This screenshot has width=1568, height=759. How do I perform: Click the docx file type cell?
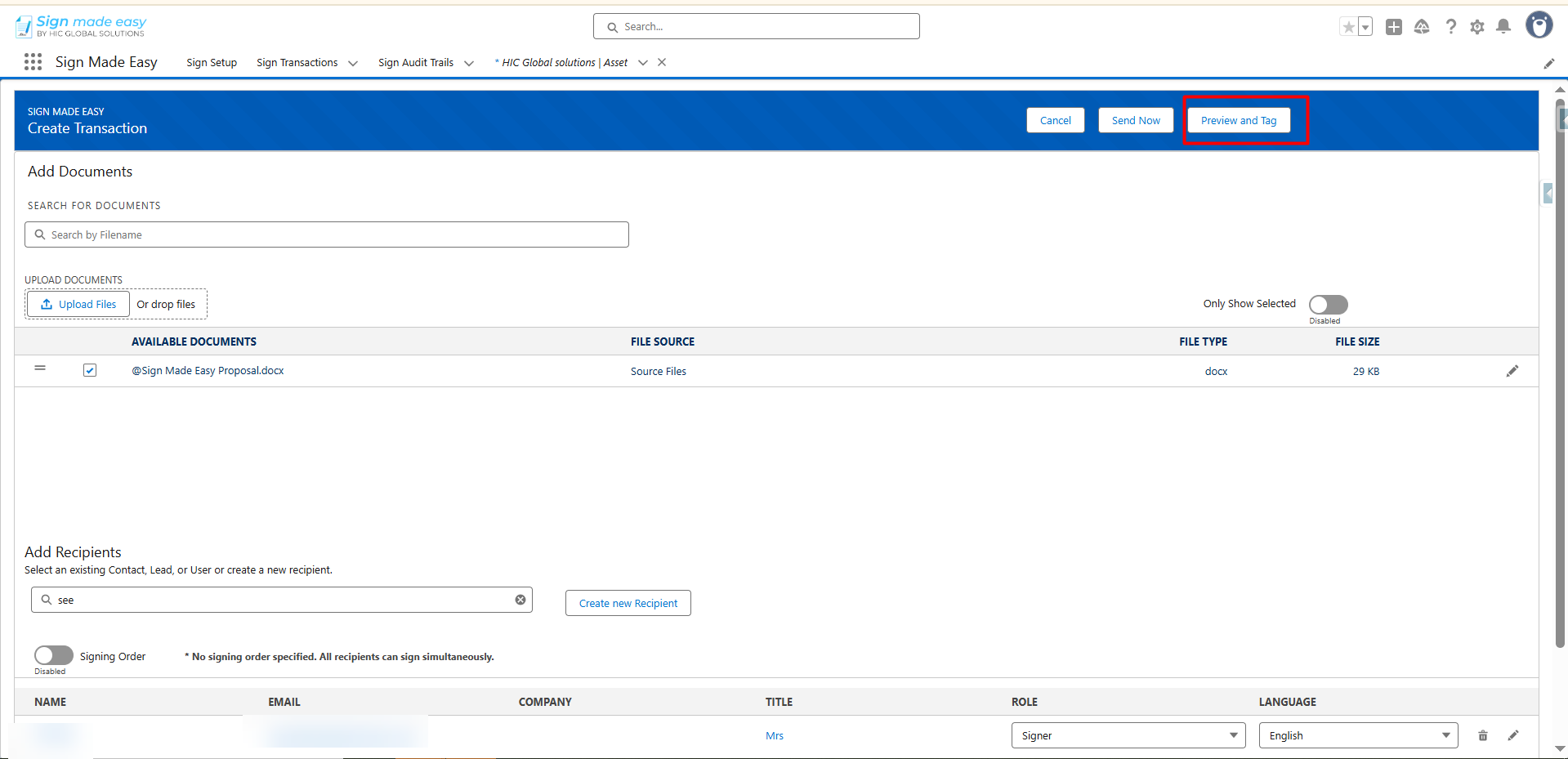[x=1216, y=371]
